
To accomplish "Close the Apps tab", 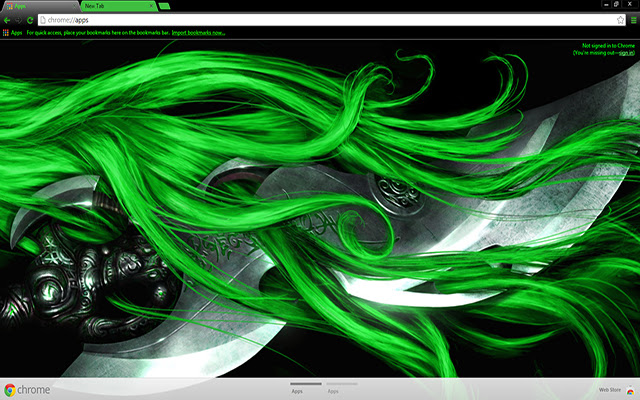I will 74,6.
